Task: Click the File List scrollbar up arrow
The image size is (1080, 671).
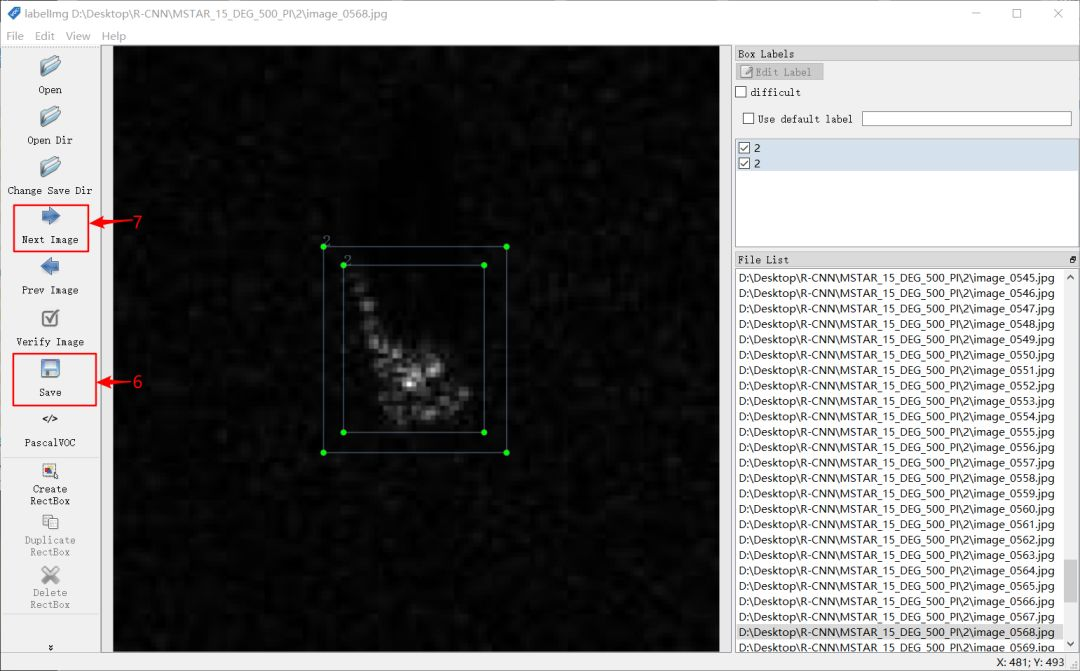Action: [x=1070, y=278]
